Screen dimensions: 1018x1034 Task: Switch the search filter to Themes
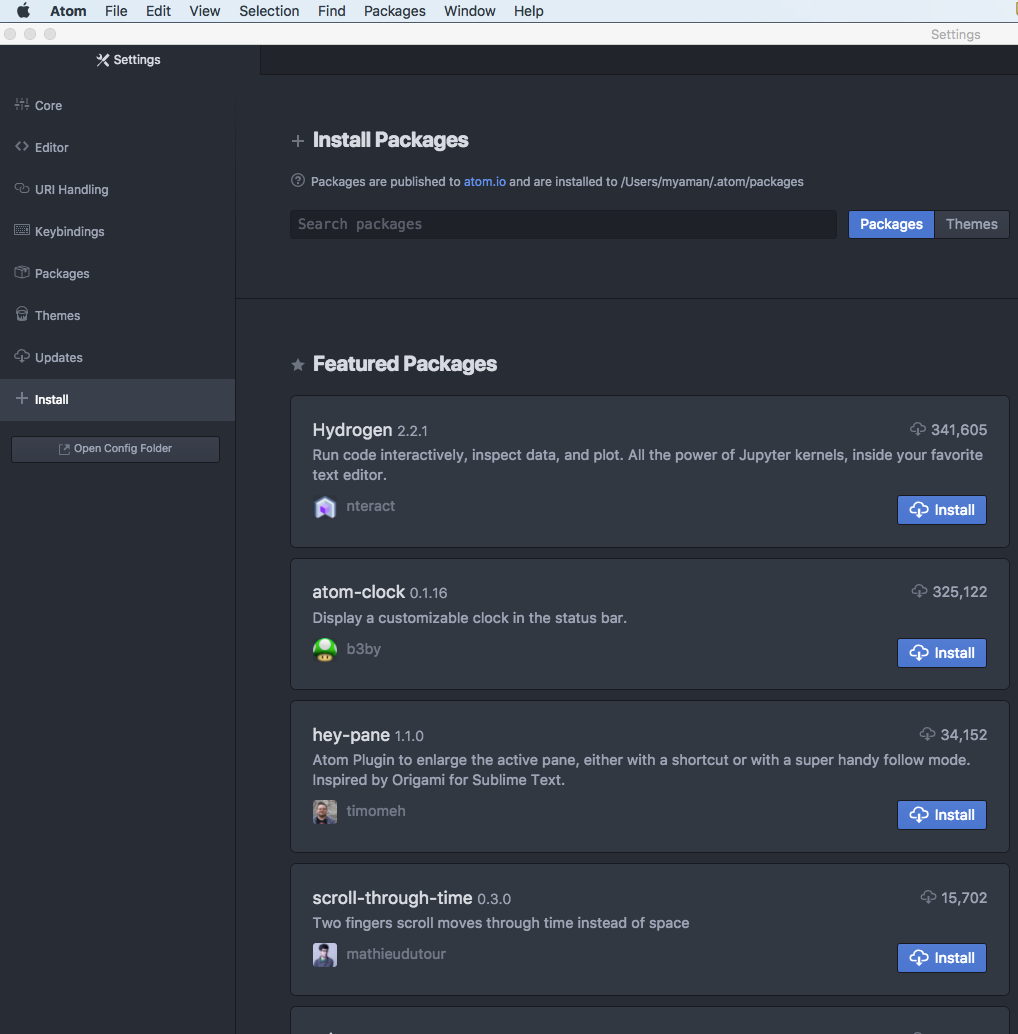(x=971, y=224)
